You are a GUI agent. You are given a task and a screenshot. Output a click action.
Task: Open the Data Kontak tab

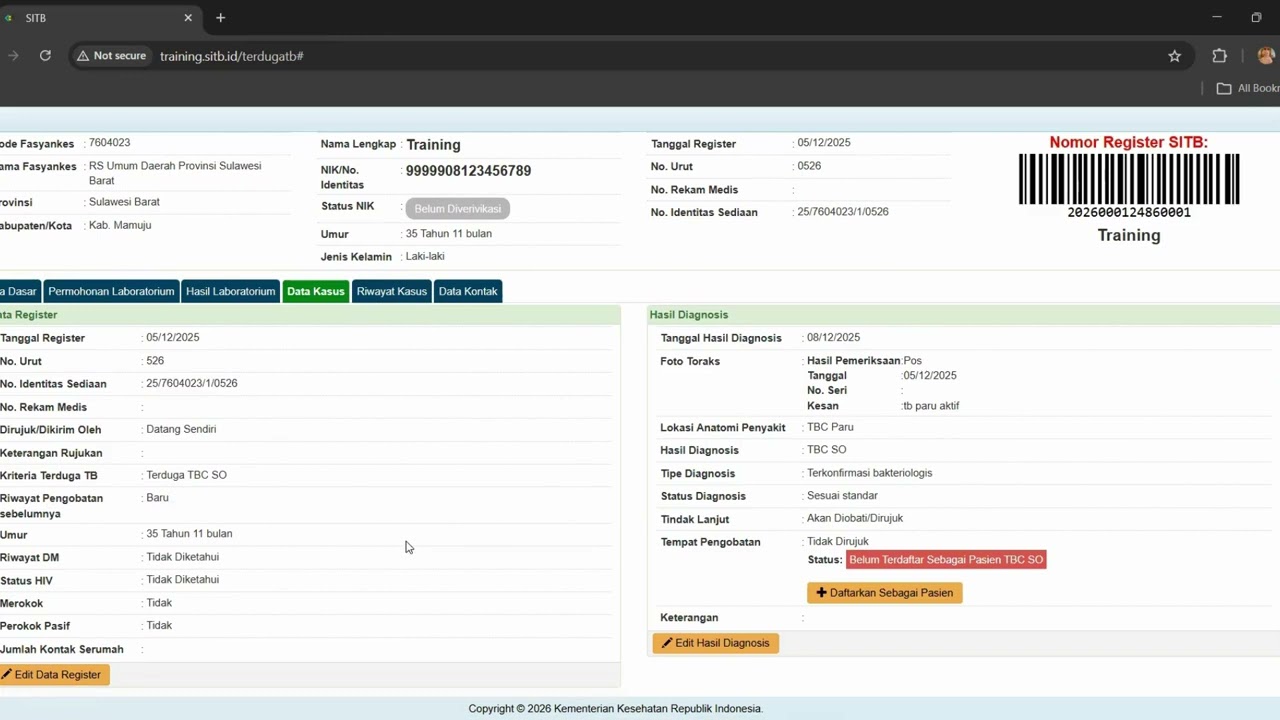[468, 291]
